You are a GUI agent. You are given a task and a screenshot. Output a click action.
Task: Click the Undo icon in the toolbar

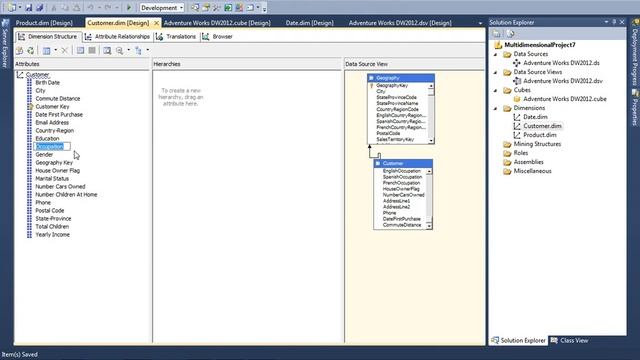pos(90,7)
